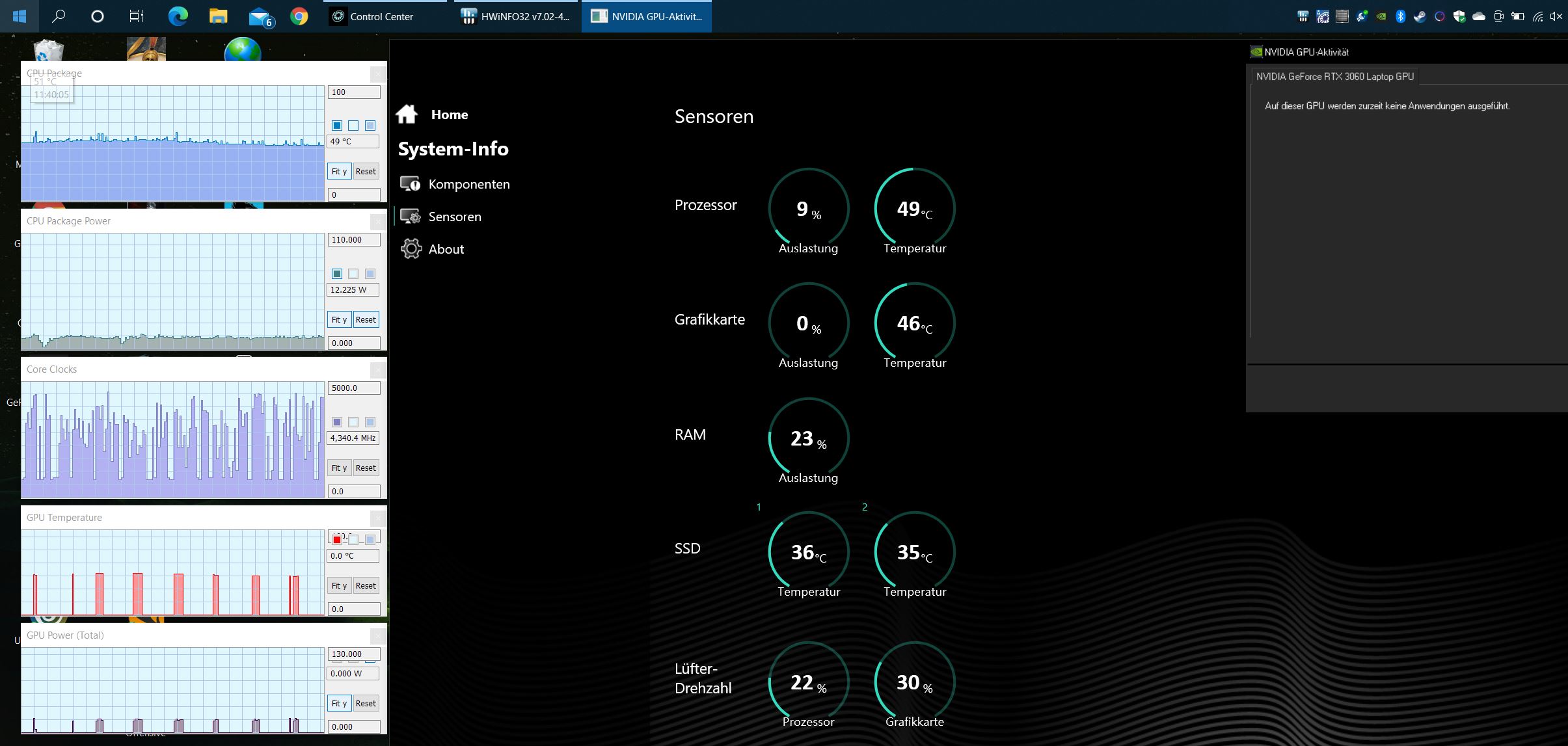
Task: Open the Windows Start menu
Action: coord(19,16)
